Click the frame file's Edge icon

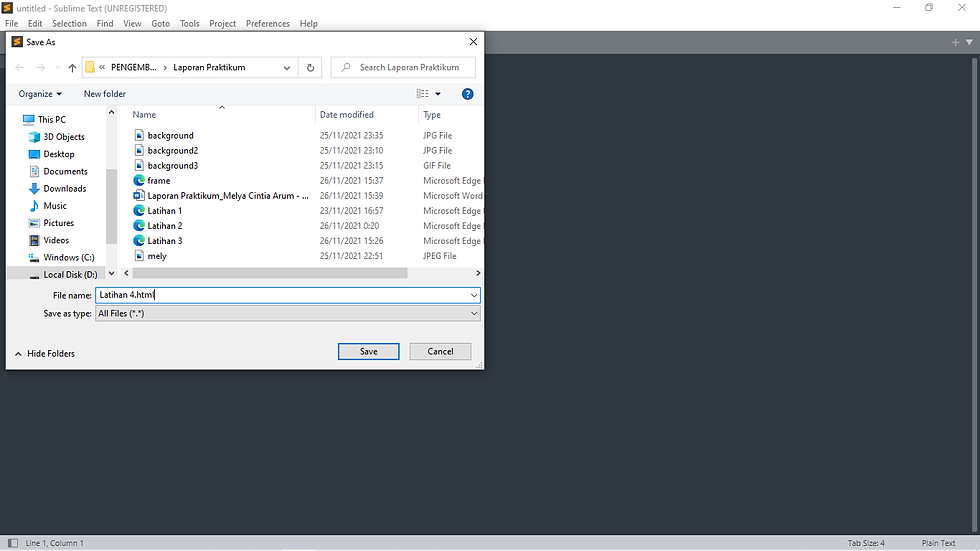pyautogui.click(x=139, y=180)
